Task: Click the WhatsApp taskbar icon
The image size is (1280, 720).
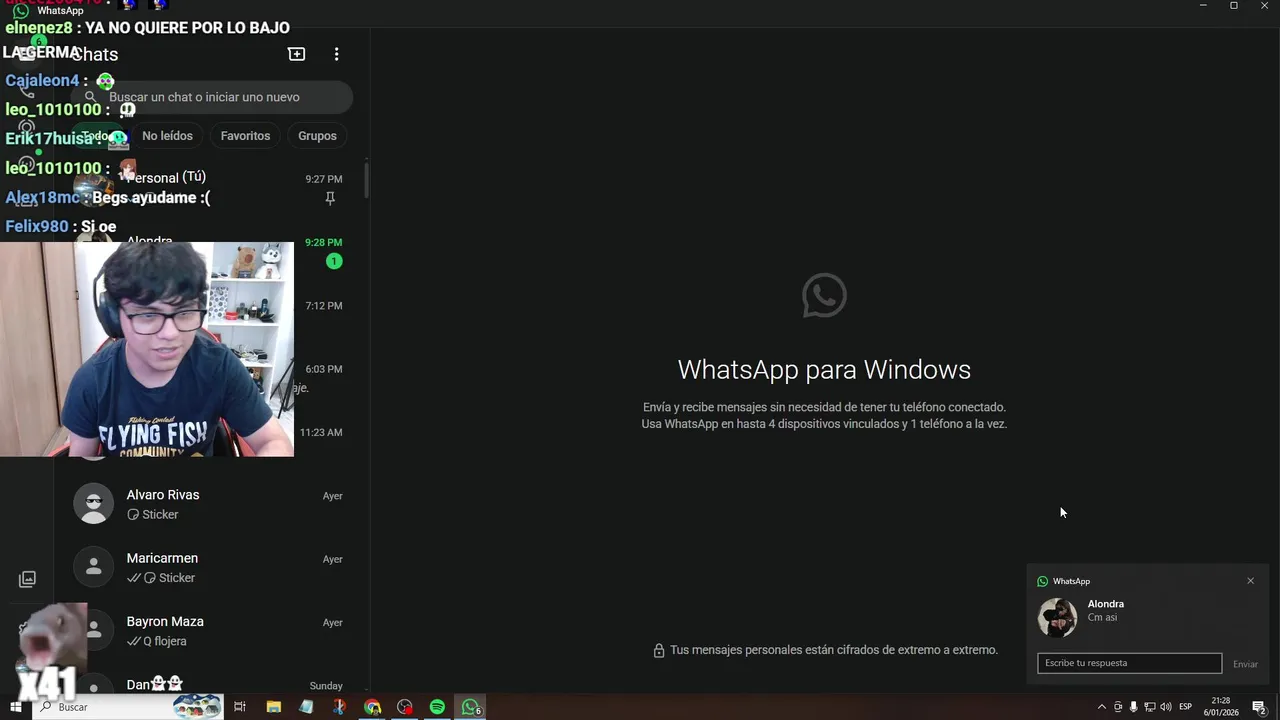Action: point(470,707)
